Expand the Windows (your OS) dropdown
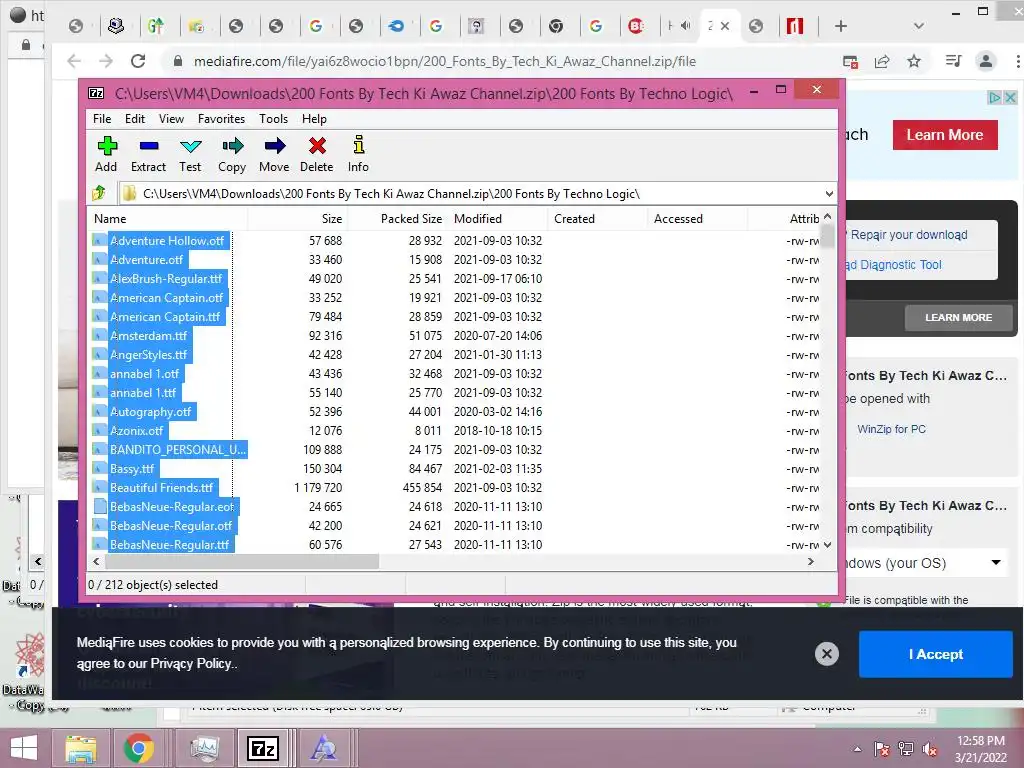 pyautogui.click(x=996, y=562)
